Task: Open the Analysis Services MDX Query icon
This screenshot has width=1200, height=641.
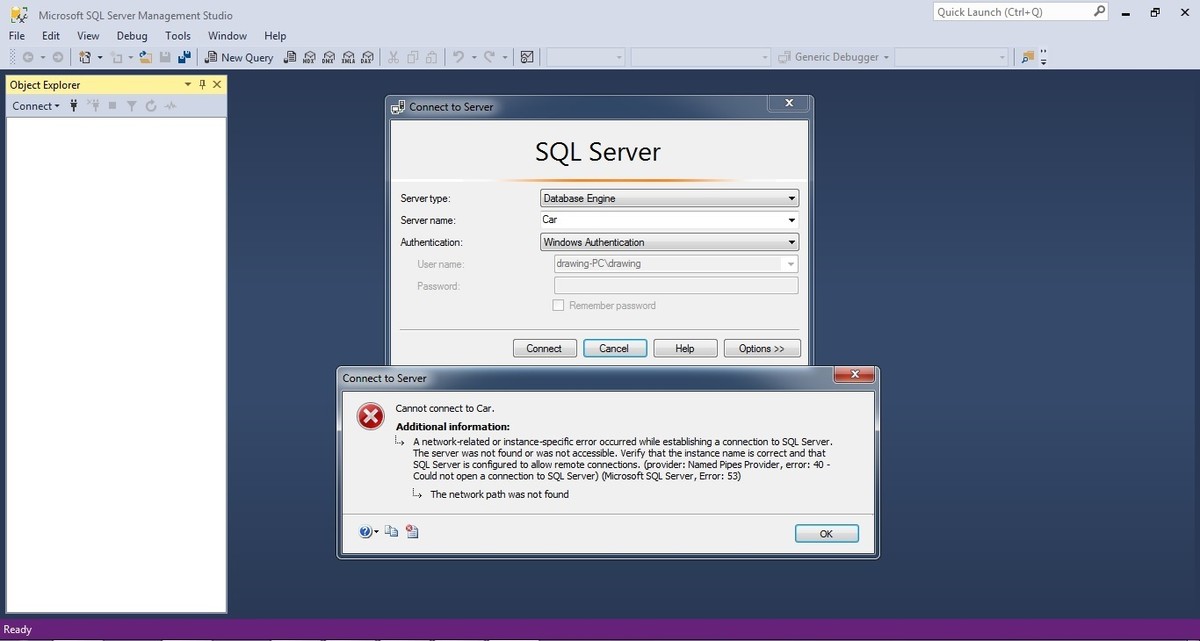Action: 309,57
